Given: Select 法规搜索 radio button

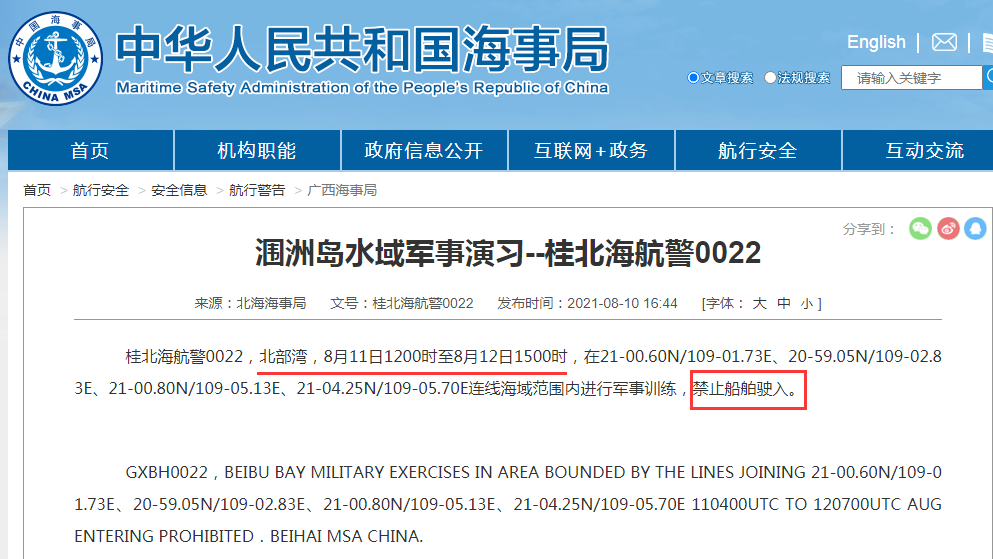Looking at the screenshot, I should (770, 77).
